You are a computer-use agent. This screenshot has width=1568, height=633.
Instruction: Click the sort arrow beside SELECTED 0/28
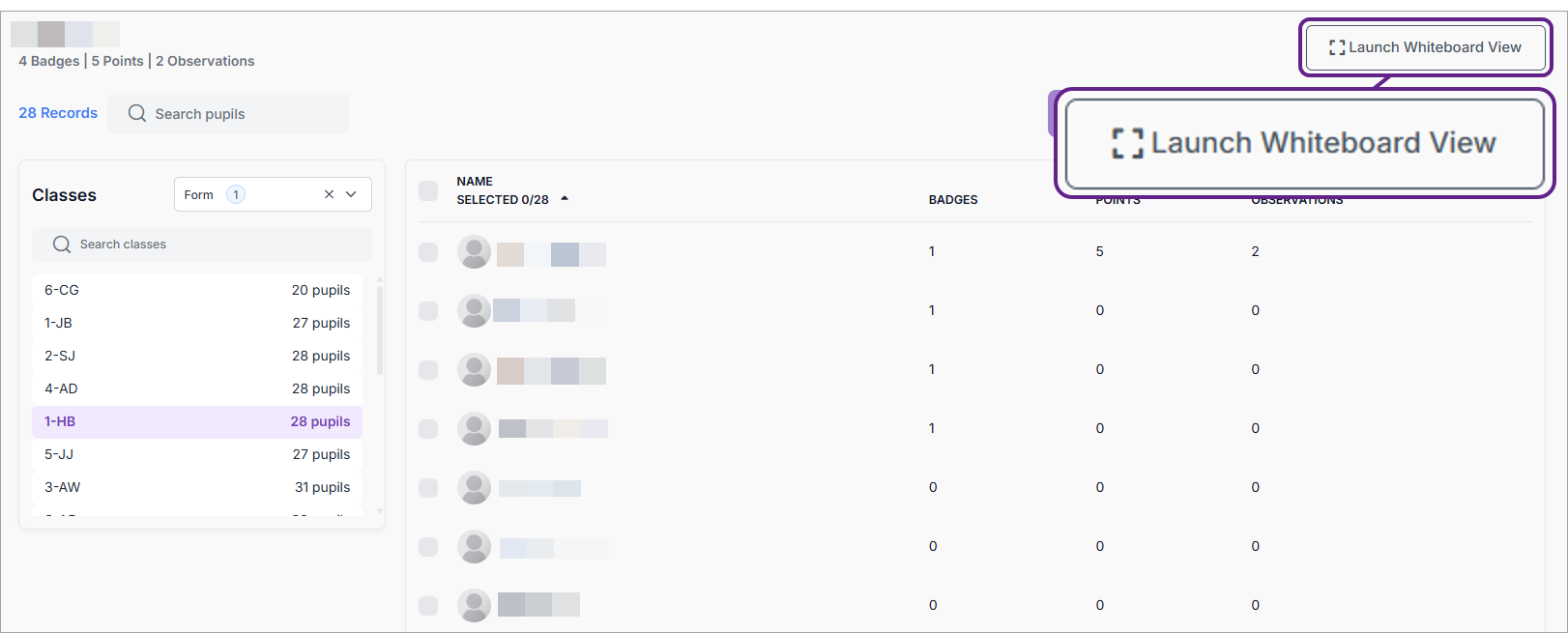coord(565,199)
